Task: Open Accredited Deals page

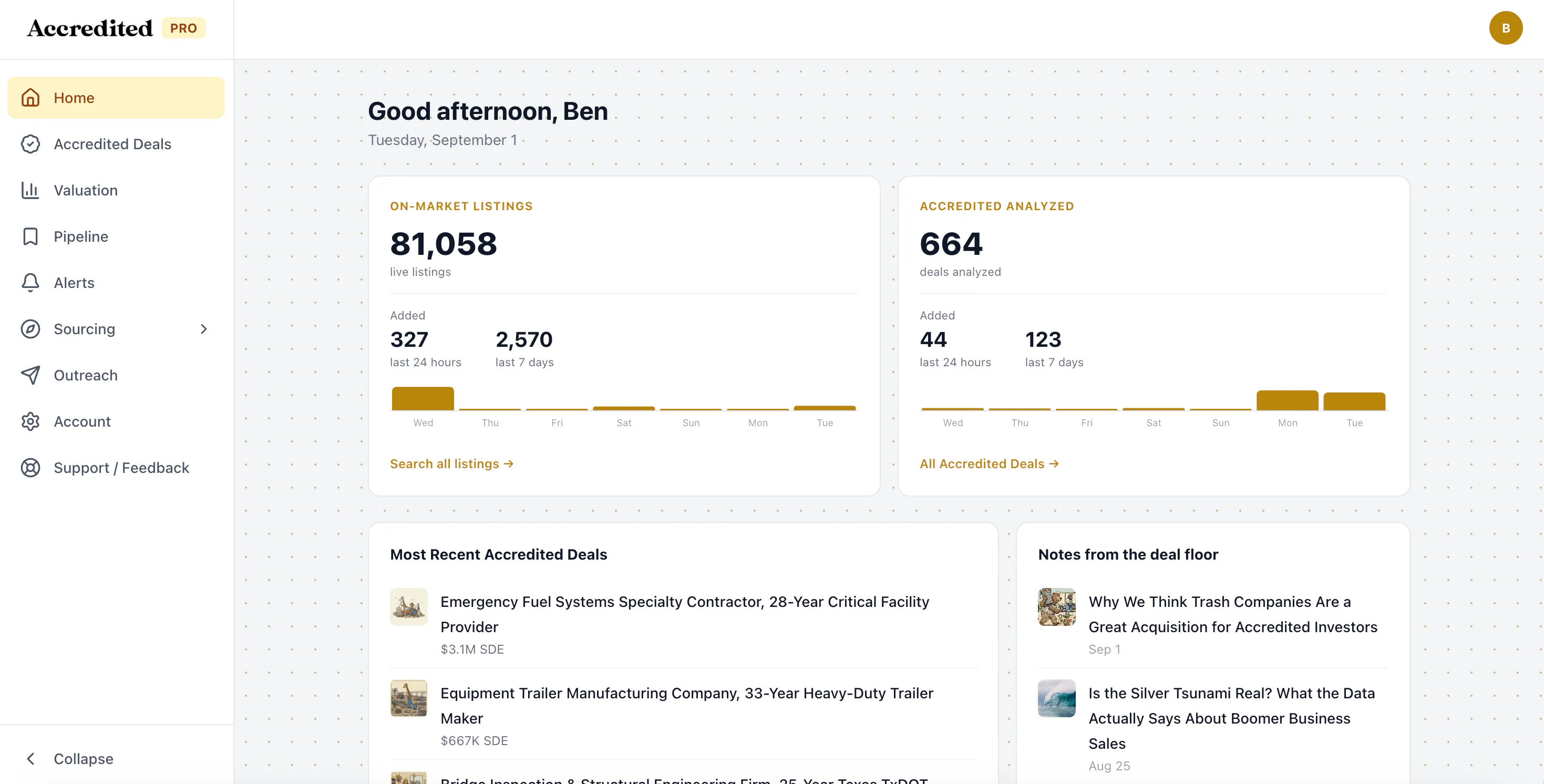Action: pos(116,144)
